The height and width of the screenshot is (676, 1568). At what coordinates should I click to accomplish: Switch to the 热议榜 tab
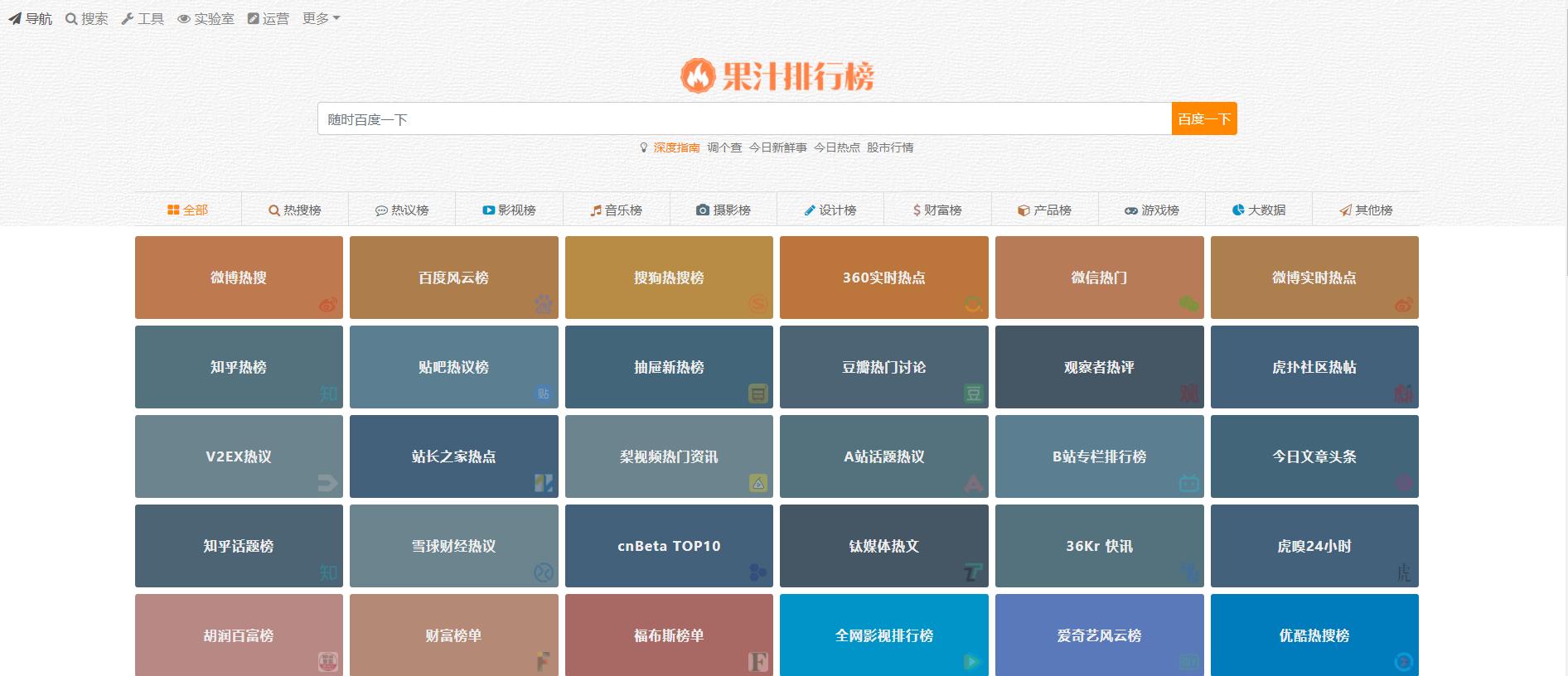402,210
